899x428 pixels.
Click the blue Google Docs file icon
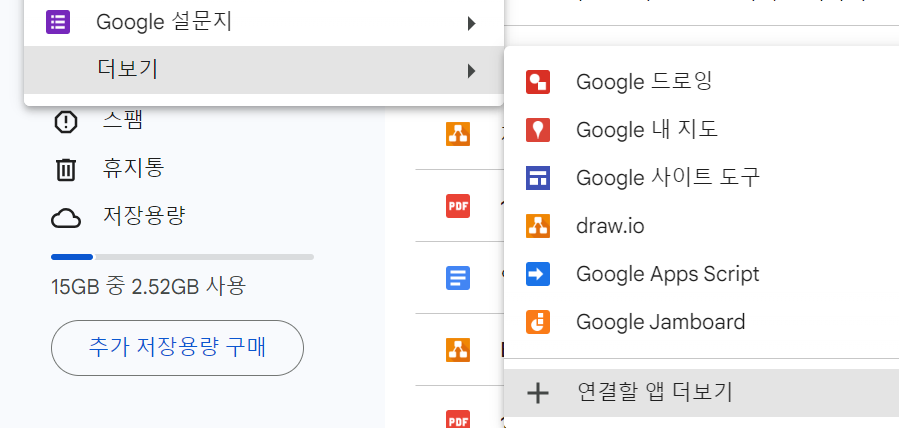pos(458,278)
